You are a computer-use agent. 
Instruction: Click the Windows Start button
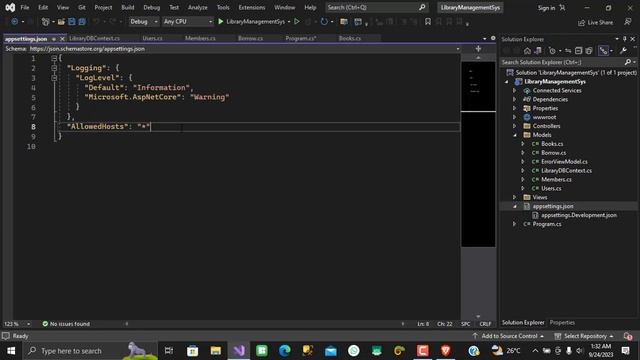point(11,351)
